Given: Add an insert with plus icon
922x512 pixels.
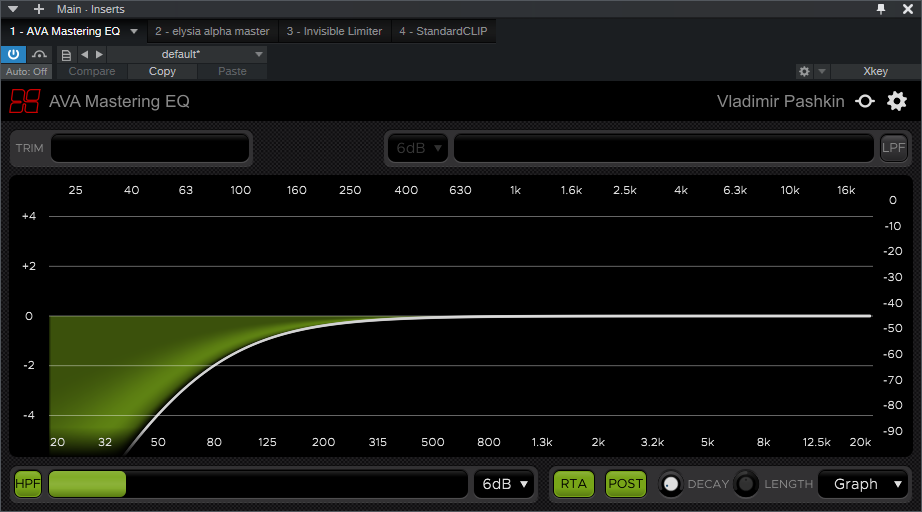Looking at the screenshot, I should pyautogui.click(x=39, y=9).
